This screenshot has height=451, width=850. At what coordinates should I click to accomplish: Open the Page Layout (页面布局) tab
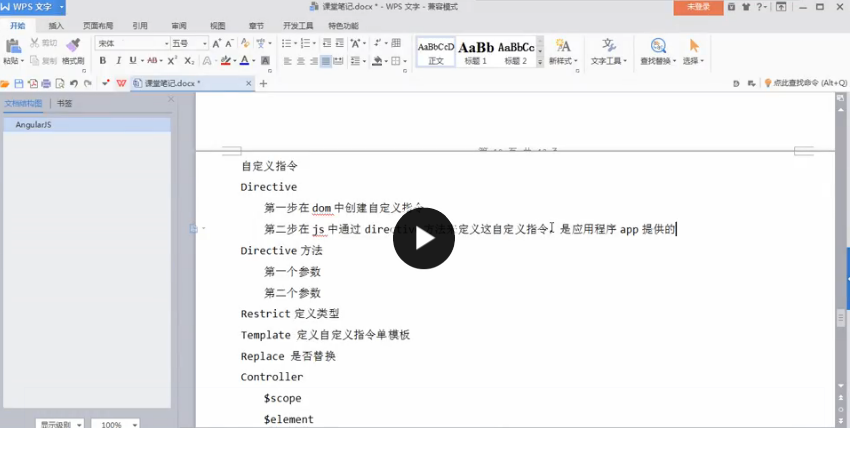[98, 25]
